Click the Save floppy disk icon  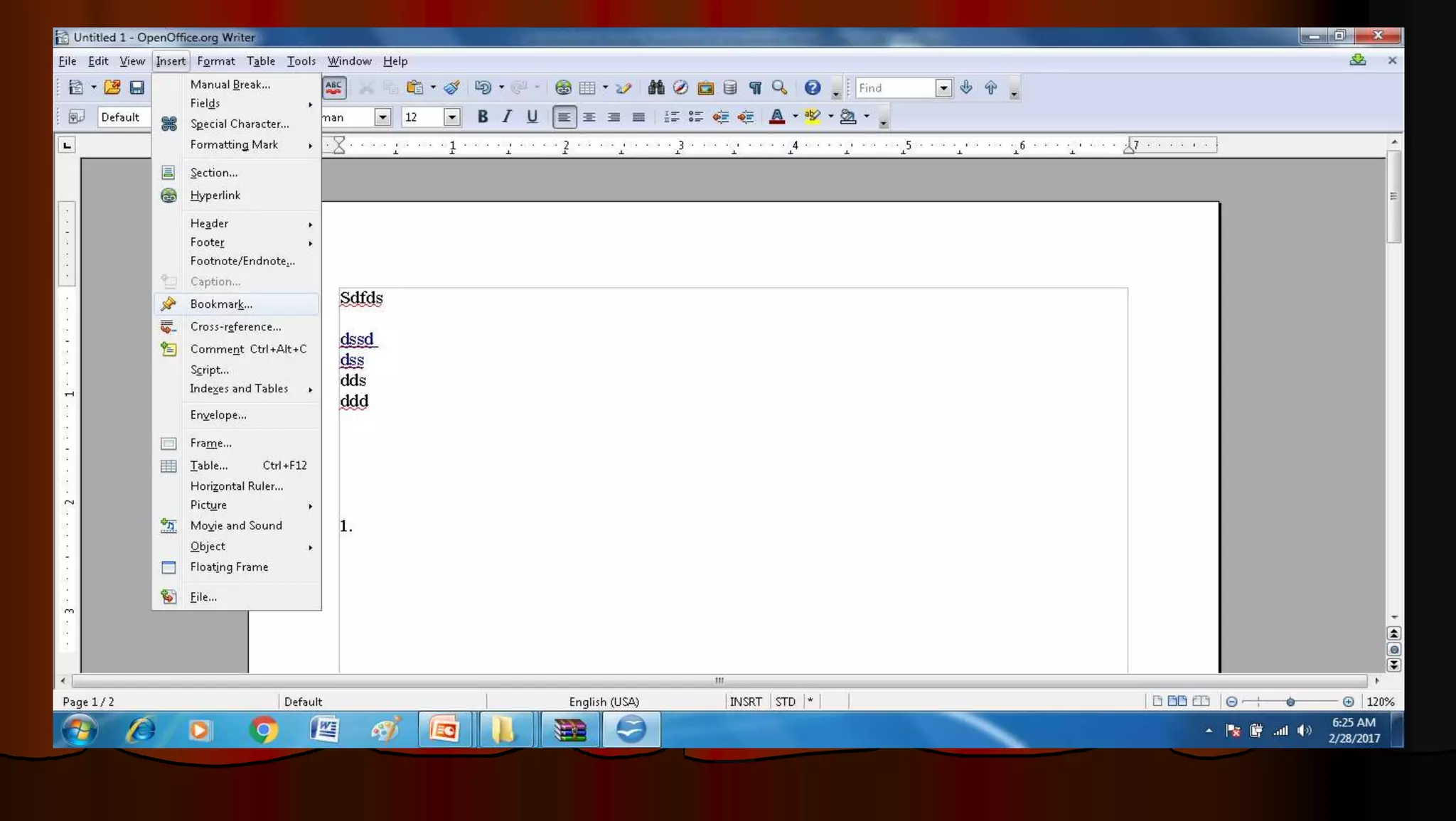coord(136,87)
